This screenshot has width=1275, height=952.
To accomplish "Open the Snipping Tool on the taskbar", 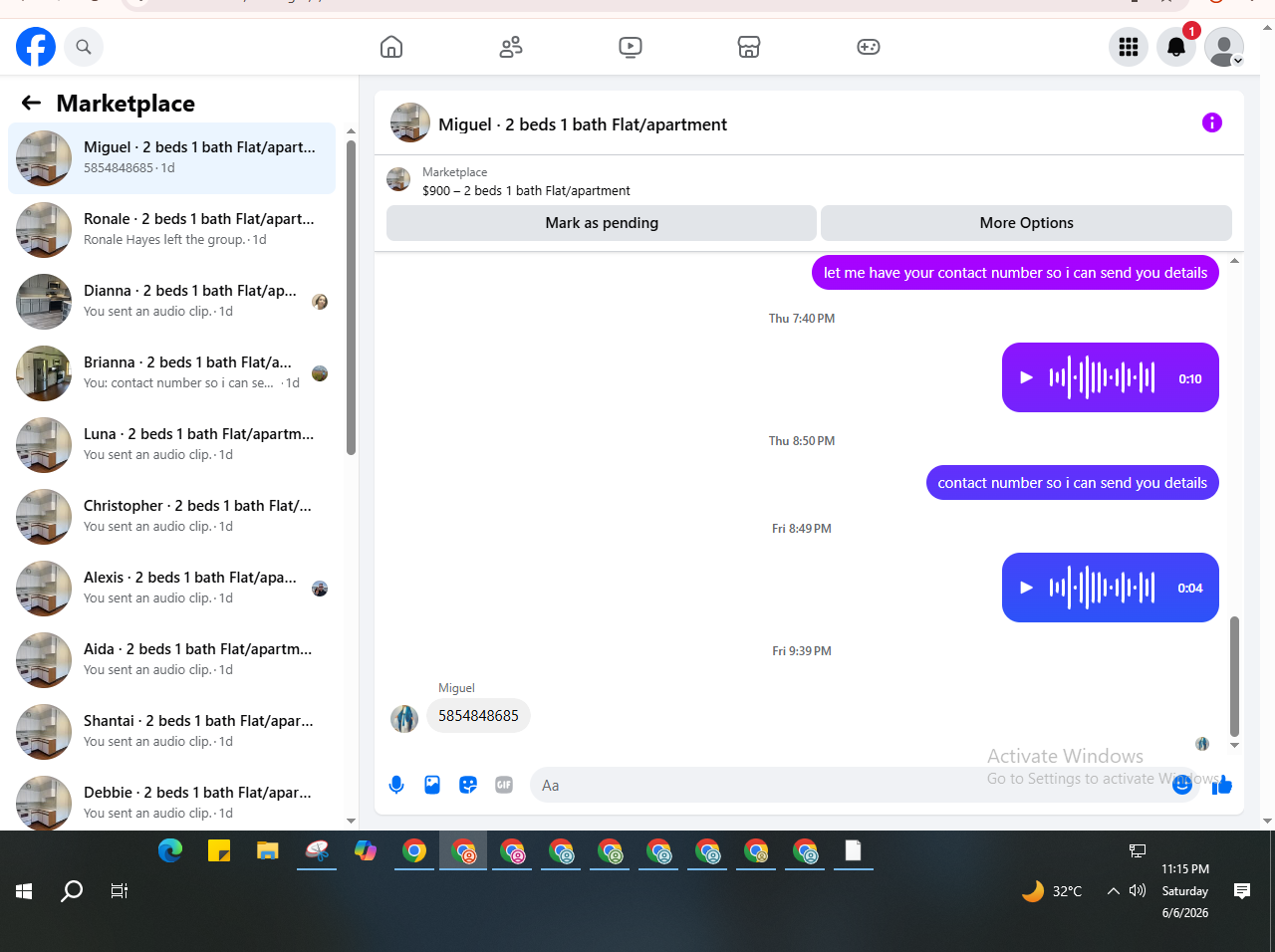I will tap(317, 850).
